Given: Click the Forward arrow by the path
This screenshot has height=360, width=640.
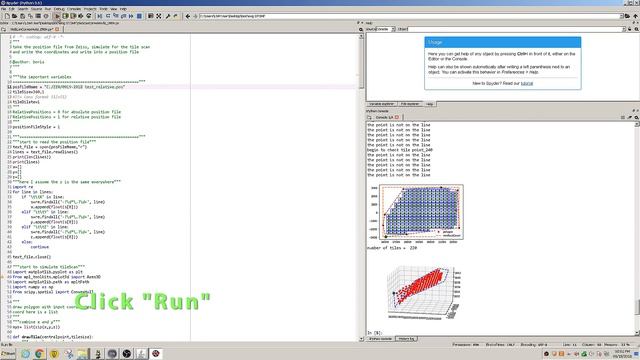Looking at the screenshot, I should [195, 16].
